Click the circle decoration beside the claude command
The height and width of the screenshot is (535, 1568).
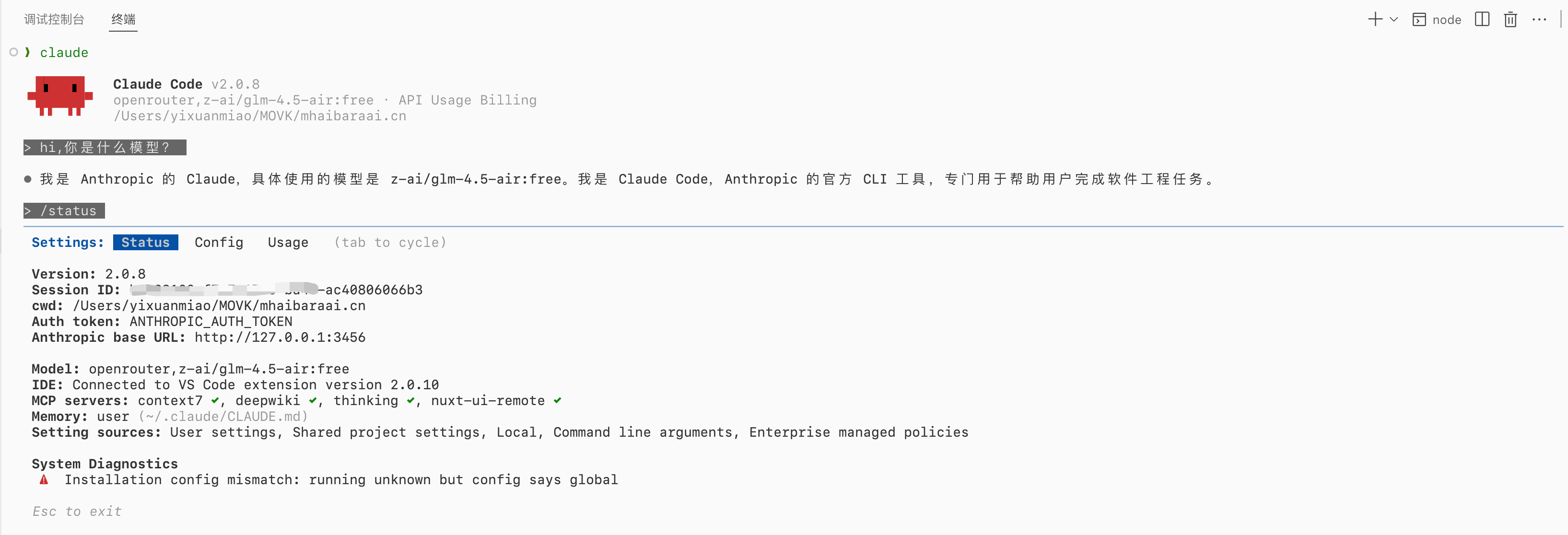pyautogui.click(x=13, y=52)
